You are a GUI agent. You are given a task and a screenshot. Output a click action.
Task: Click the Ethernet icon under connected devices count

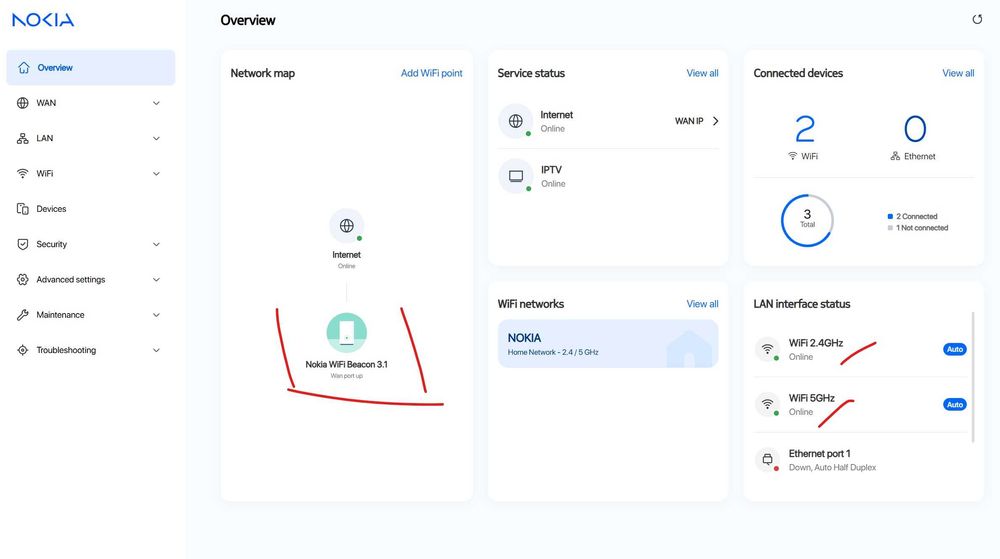[x=895, y=156]
